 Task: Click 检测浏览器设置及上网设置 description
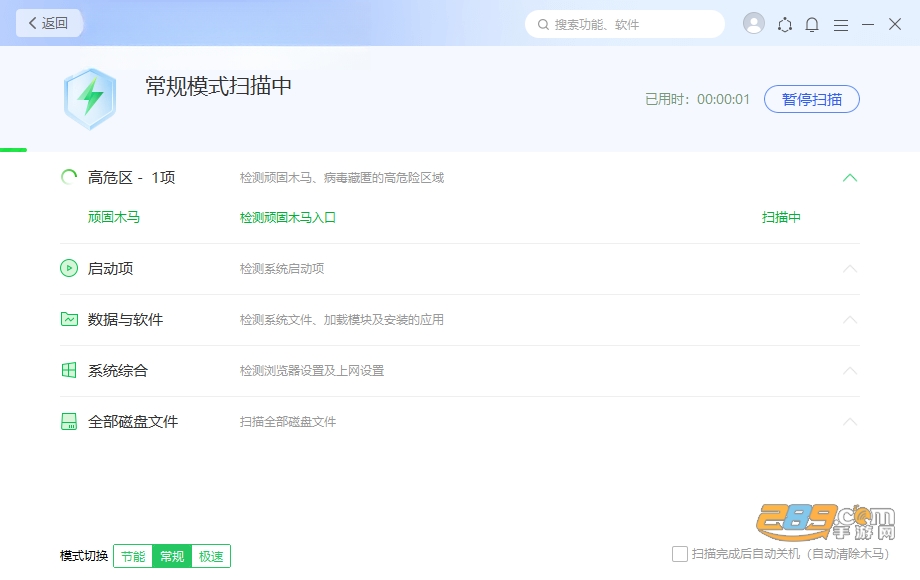(x=312, y=371)
